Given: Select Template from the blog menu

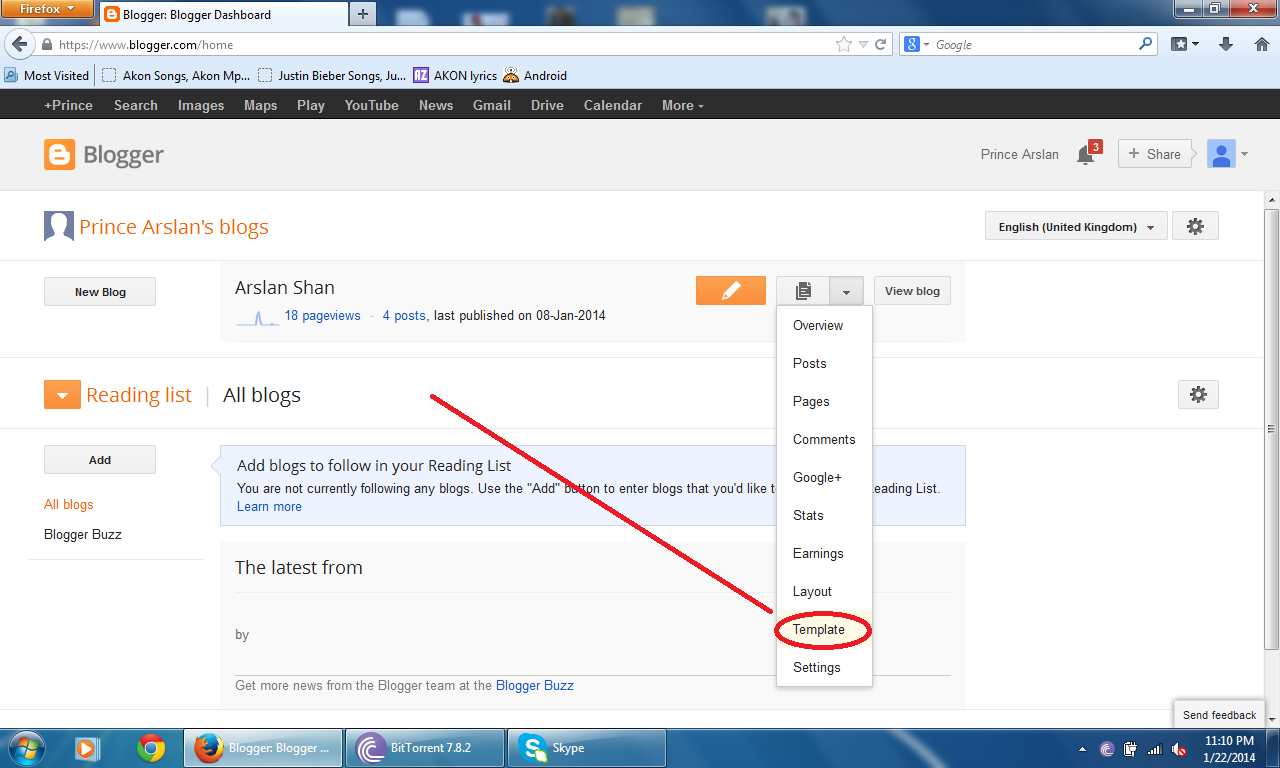Looking at the screenshot, I should tap(825, 630).
